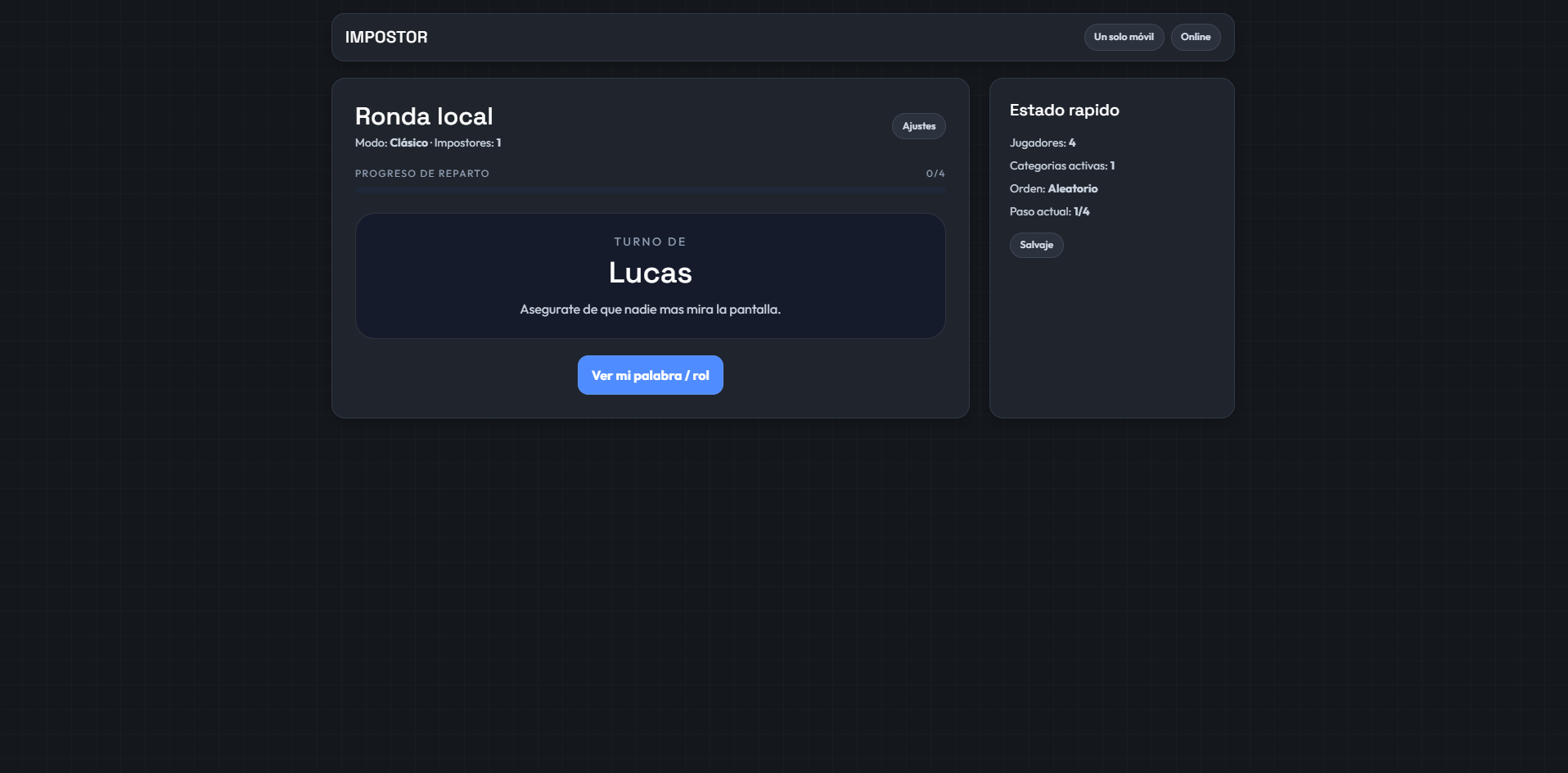This screenshot has width=1568, height=773.
Task: Click the PROGRESO DE REPARTO label
Action: (x=421, y=174)
